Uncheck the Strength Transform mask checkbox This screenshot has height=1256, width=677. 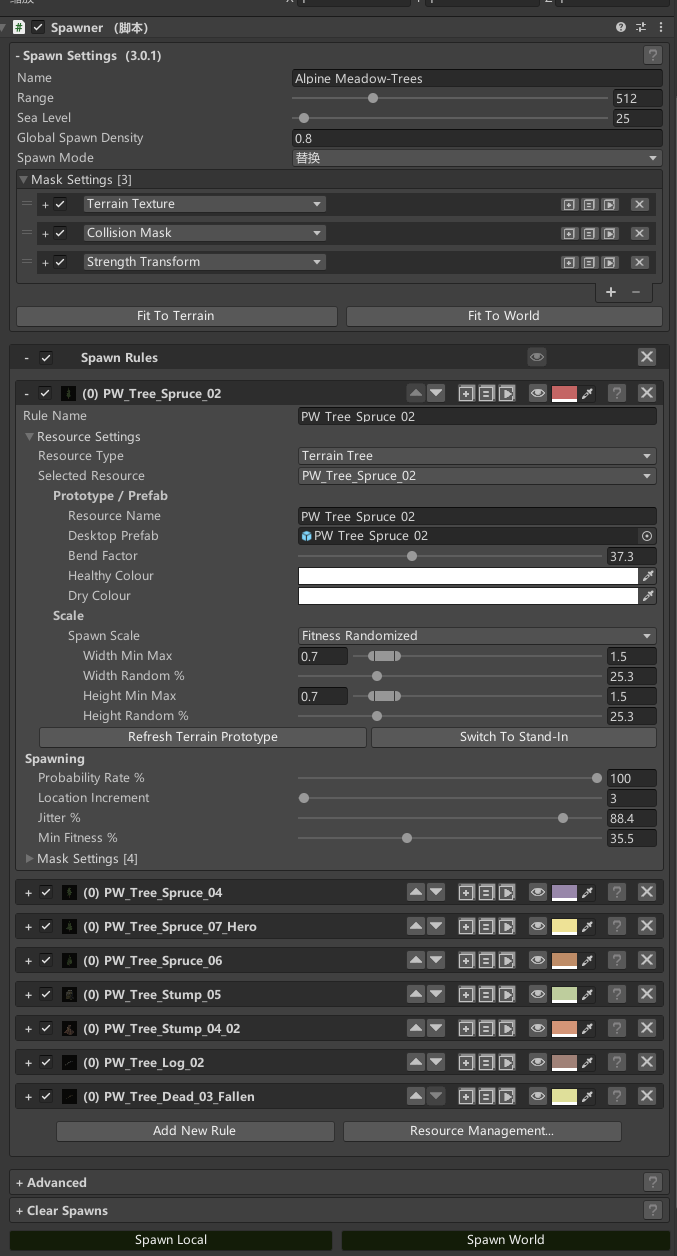(60, 262)
